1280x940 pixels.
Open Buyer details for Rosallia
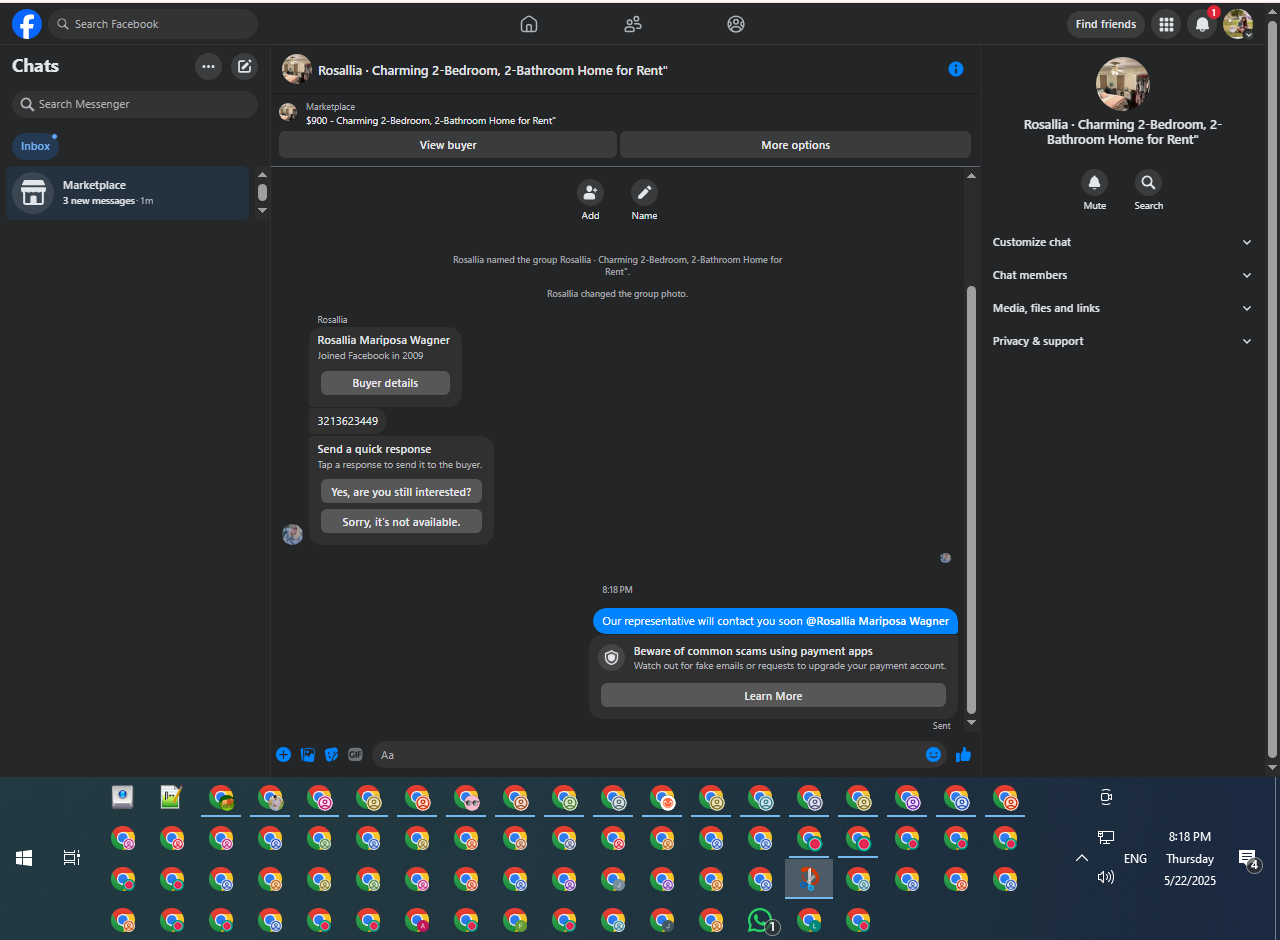(385, 383)
